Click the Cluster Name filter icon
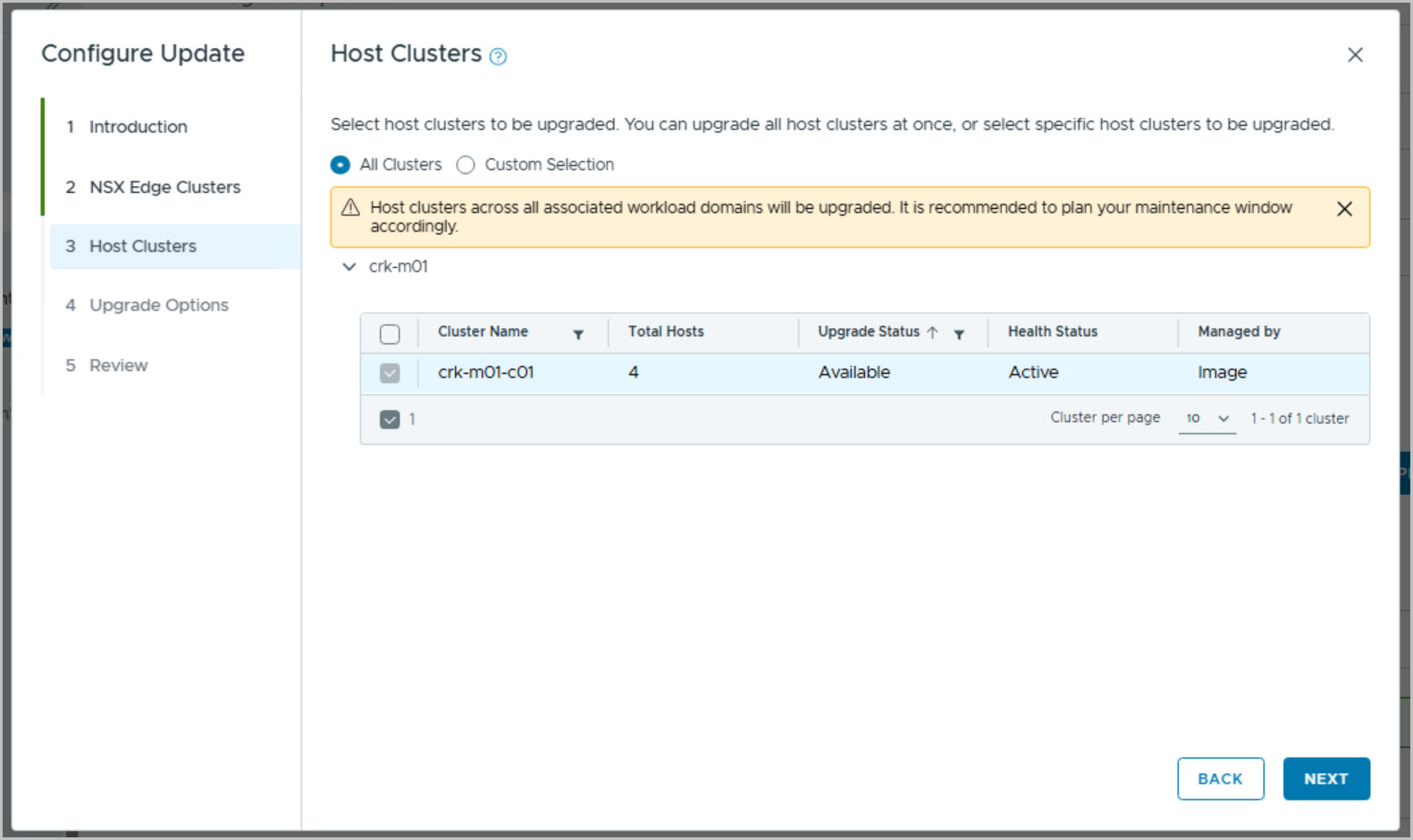 (578, 334)
